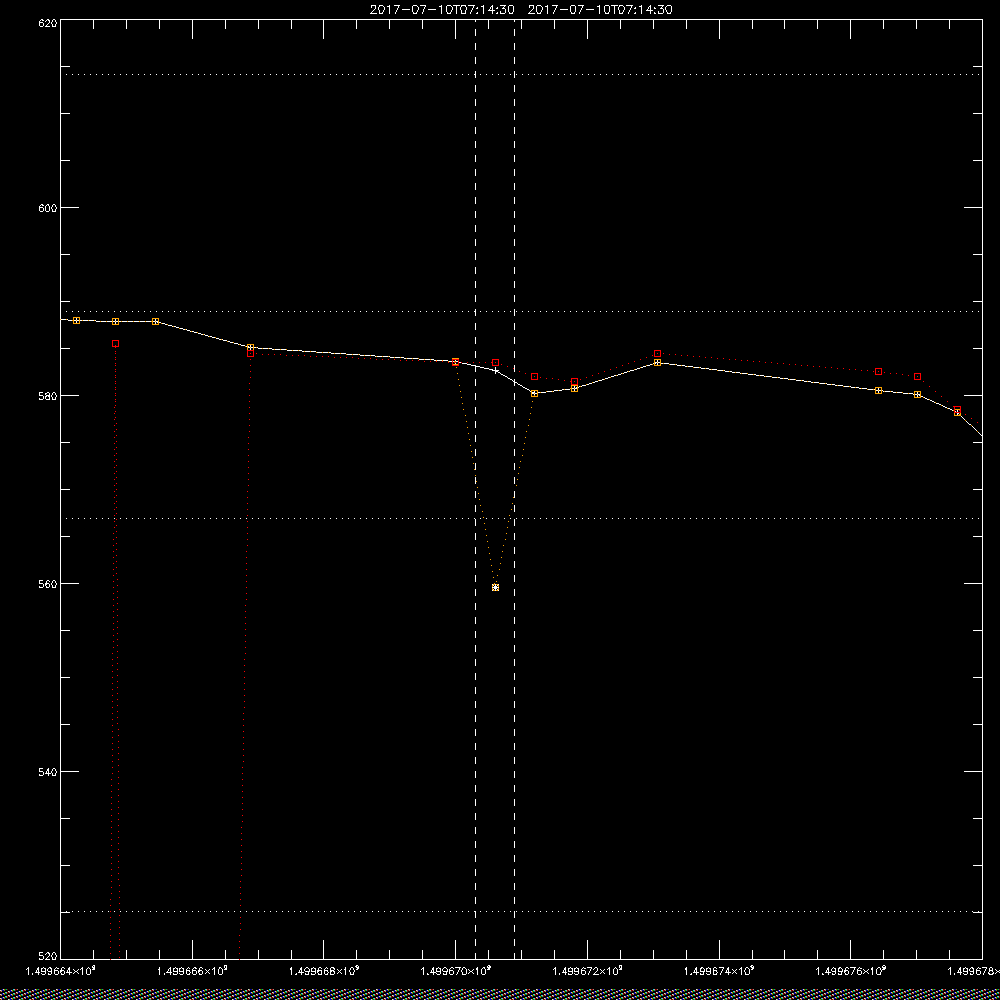Click the orange point at 580 right after the right dashed line
The image size is (1000, 1000).
point(534,393)
